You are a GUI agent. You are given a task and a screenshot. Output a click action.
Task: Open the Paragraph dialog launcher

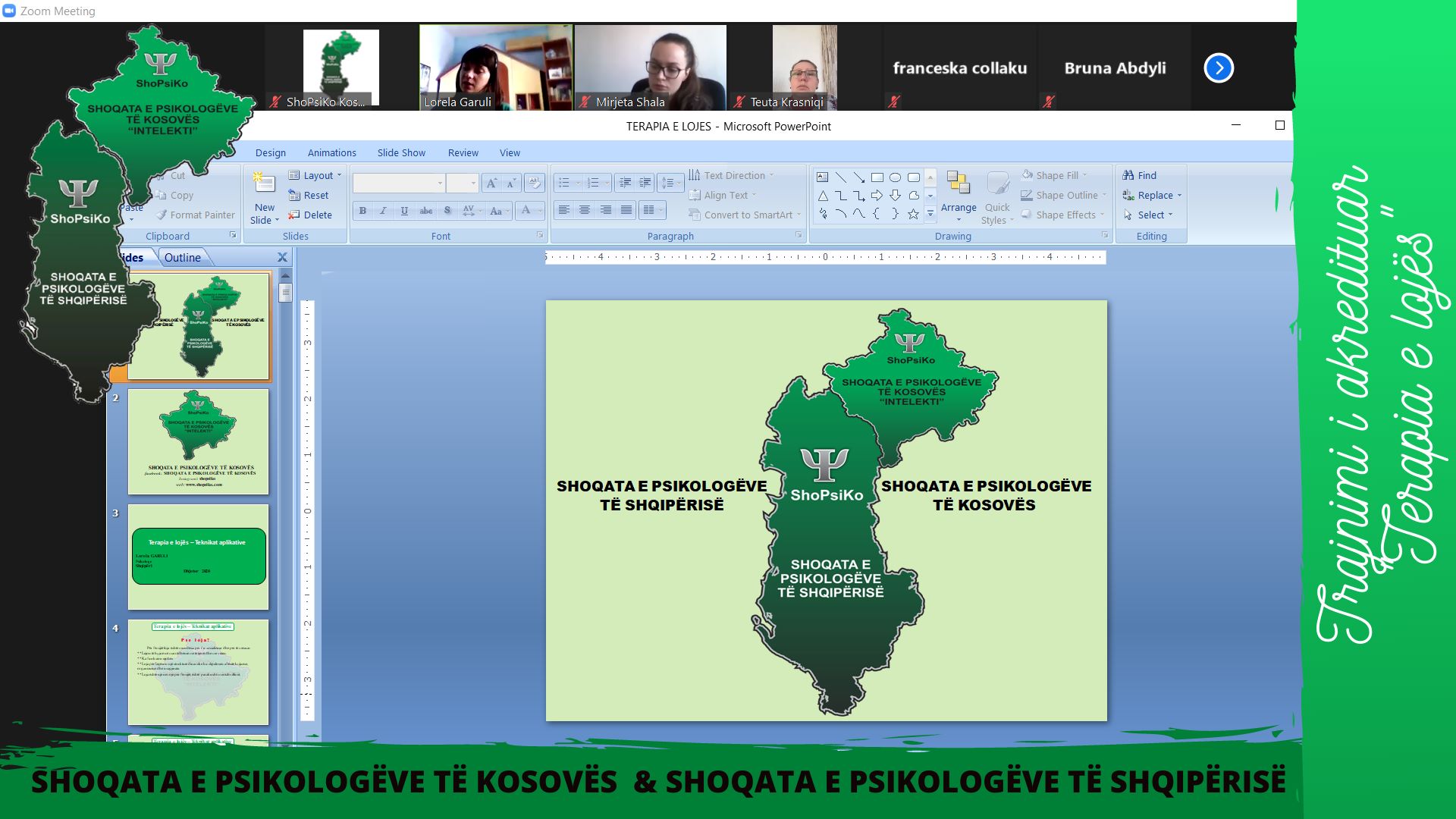(799, 235)
